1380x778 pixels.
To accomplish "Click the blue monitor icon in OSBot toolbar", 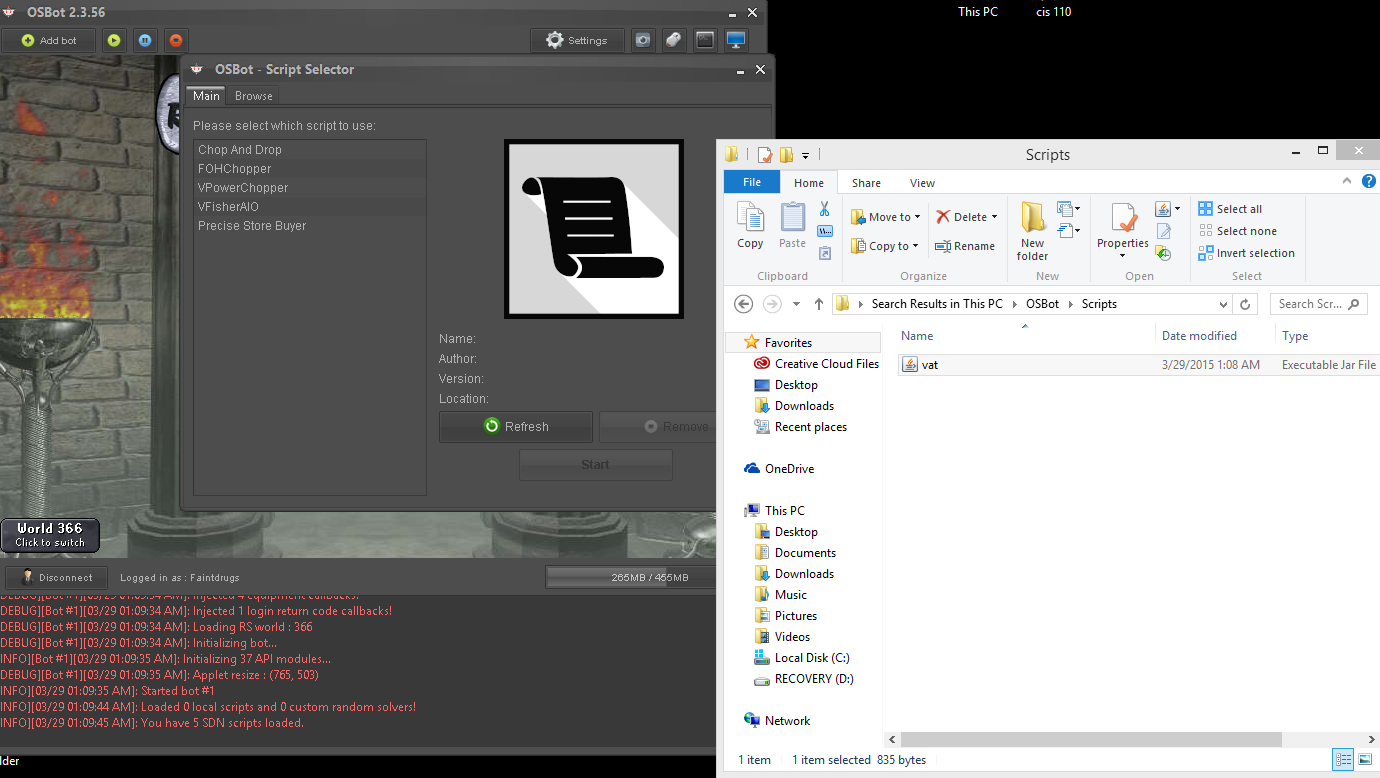I will pos(736,40).
